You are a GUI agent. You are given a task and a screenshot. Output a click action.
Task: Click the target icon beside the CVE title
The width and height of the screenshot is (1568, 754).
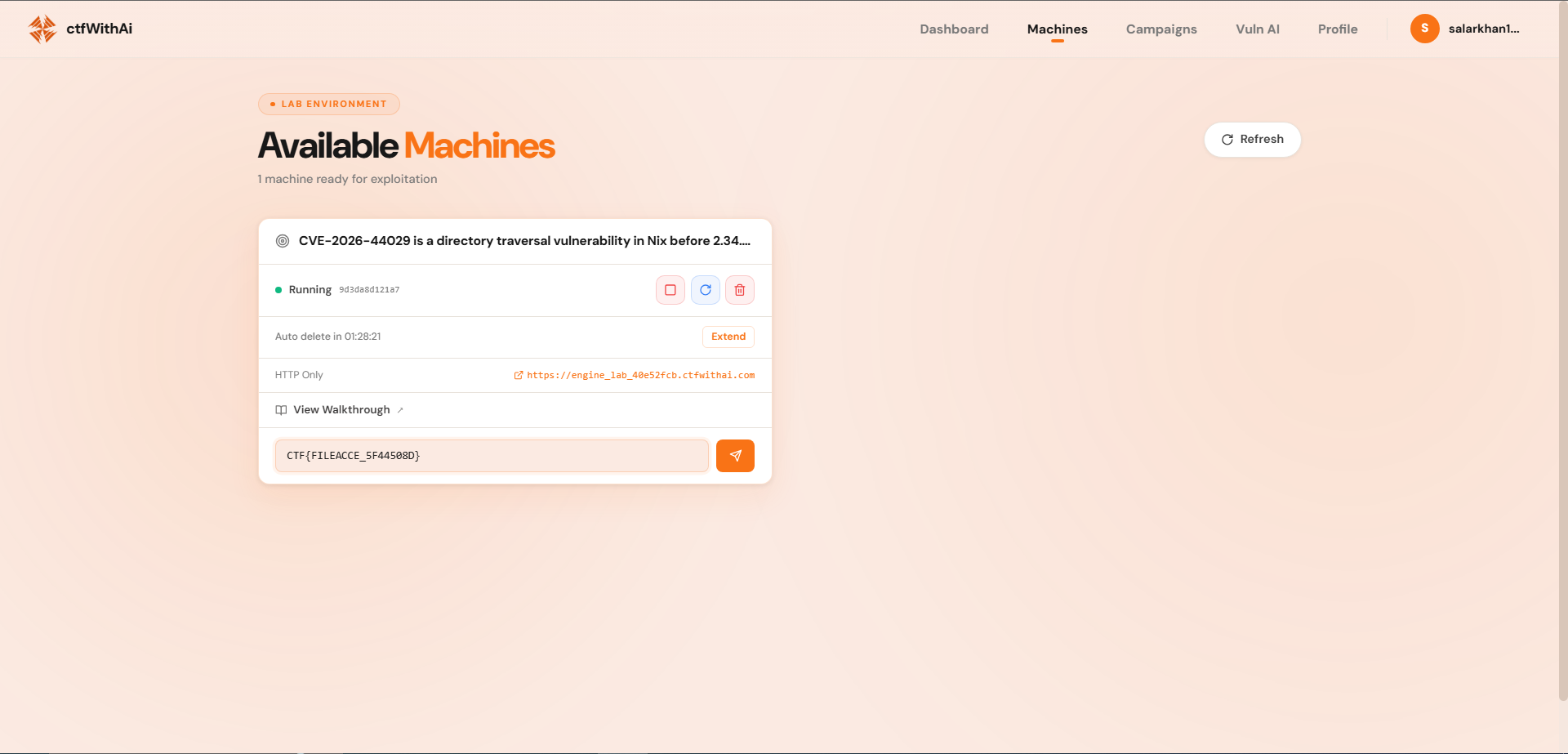[283, 241]
